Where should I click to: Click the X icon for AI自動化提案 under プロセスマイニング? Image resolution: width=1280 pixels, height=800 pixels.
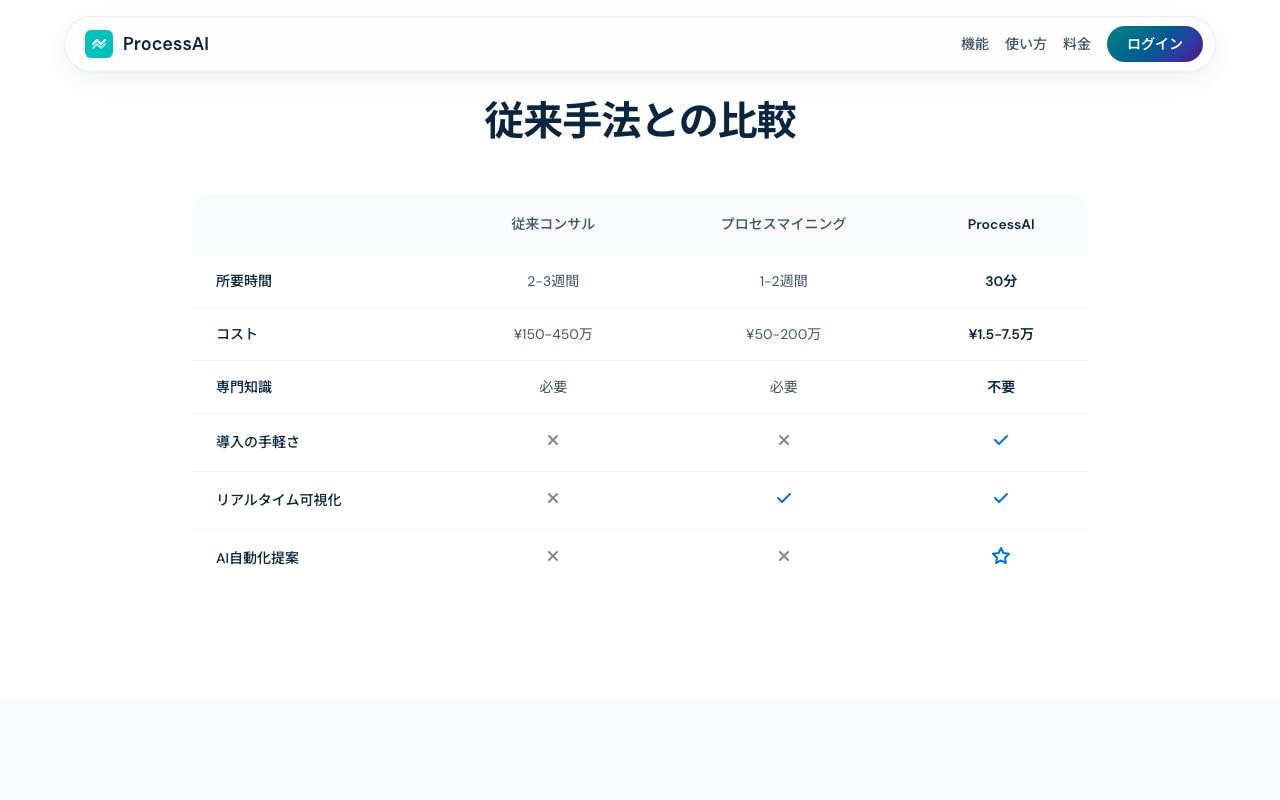(784, 556)
